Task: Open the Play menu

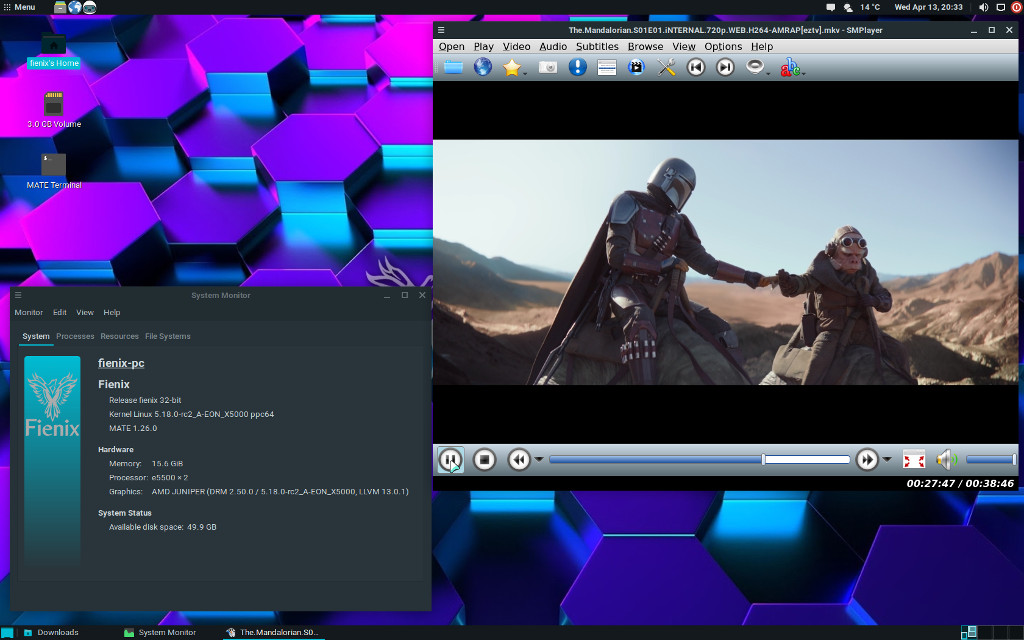Action: (x=483, y=46)
